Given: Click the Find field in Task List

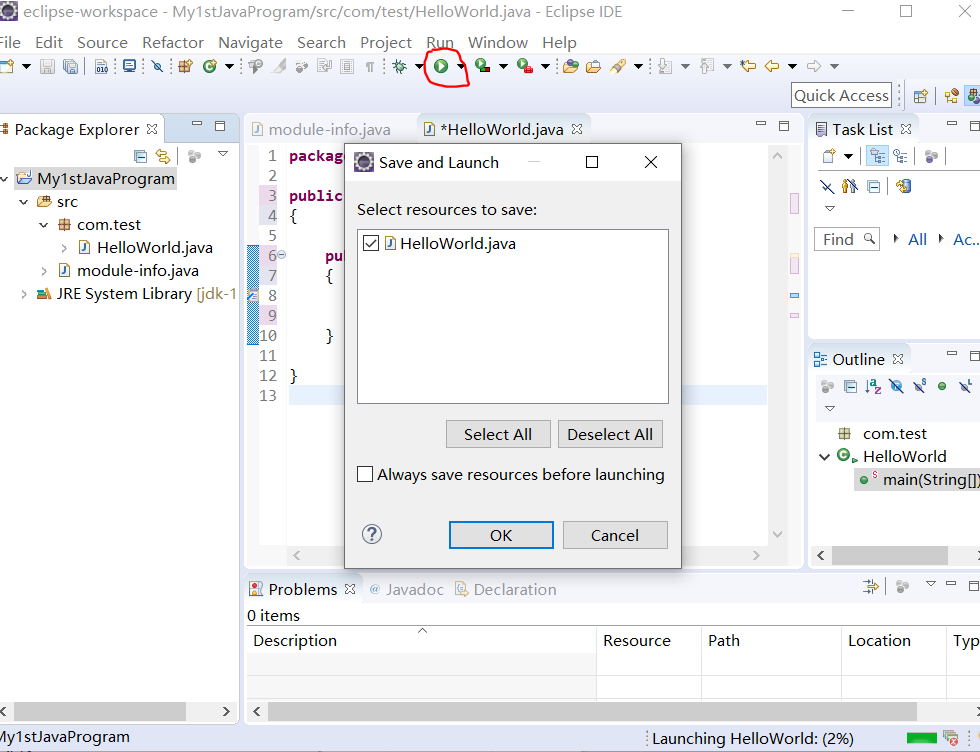Looking at the screenshot, I should 847,239.
